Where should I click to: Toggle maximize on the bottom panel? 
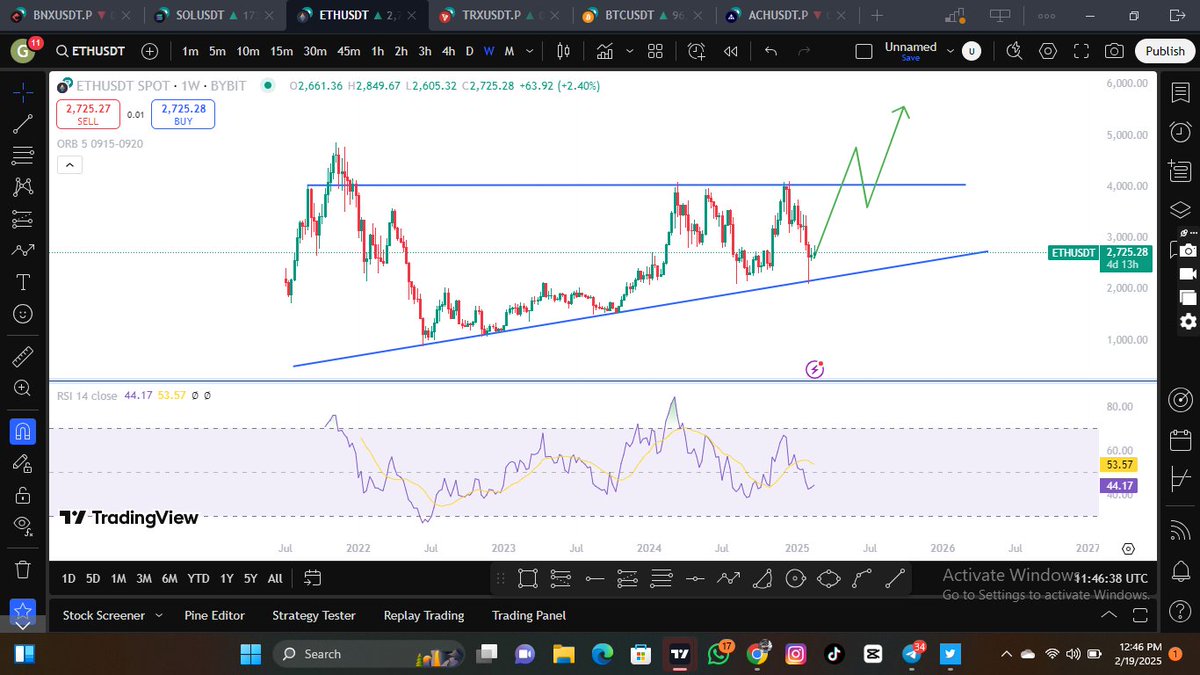point(1140,615)
